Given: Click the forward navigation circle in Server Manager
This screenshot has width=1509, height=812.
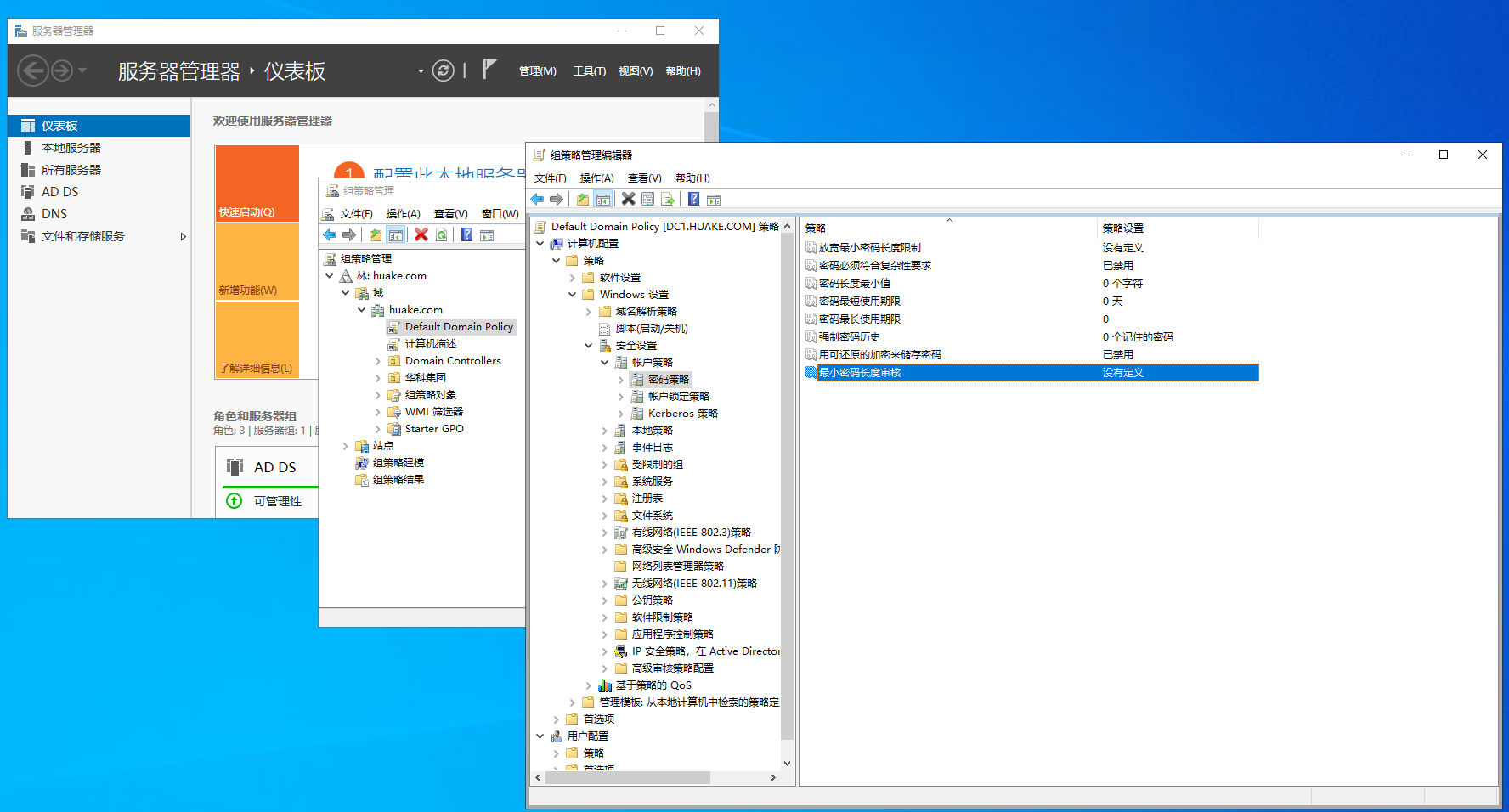Looking at the screenshot, I should 62,70.
